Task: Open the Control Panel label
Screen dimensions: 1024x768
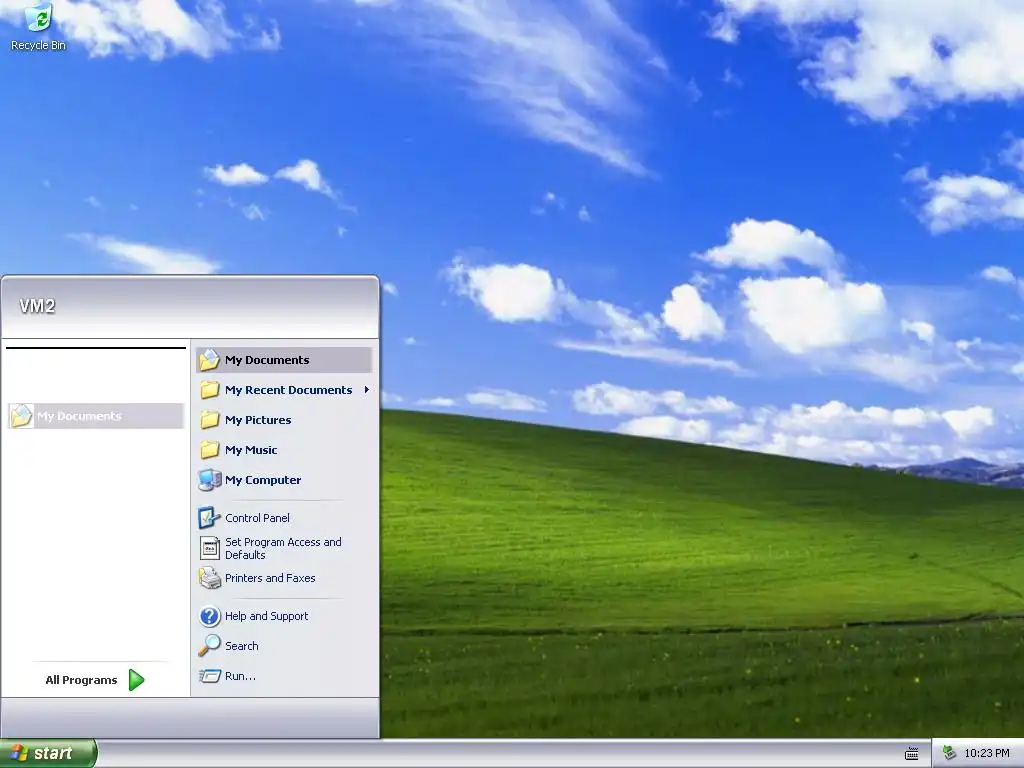Action: point(257,518)
